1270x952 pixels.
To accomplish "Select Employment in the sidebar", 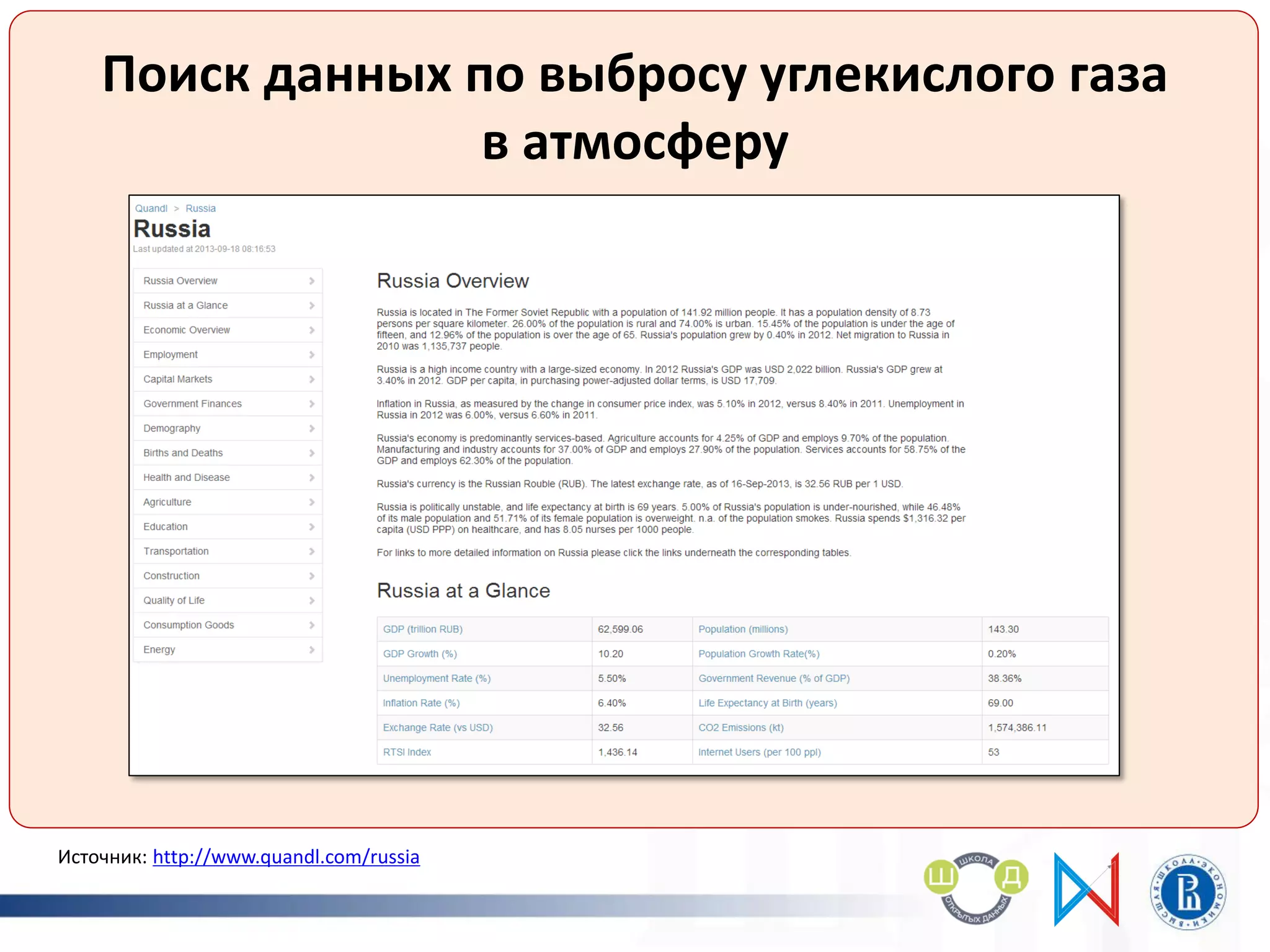I will pyautogui.click(x=228, y=355).
